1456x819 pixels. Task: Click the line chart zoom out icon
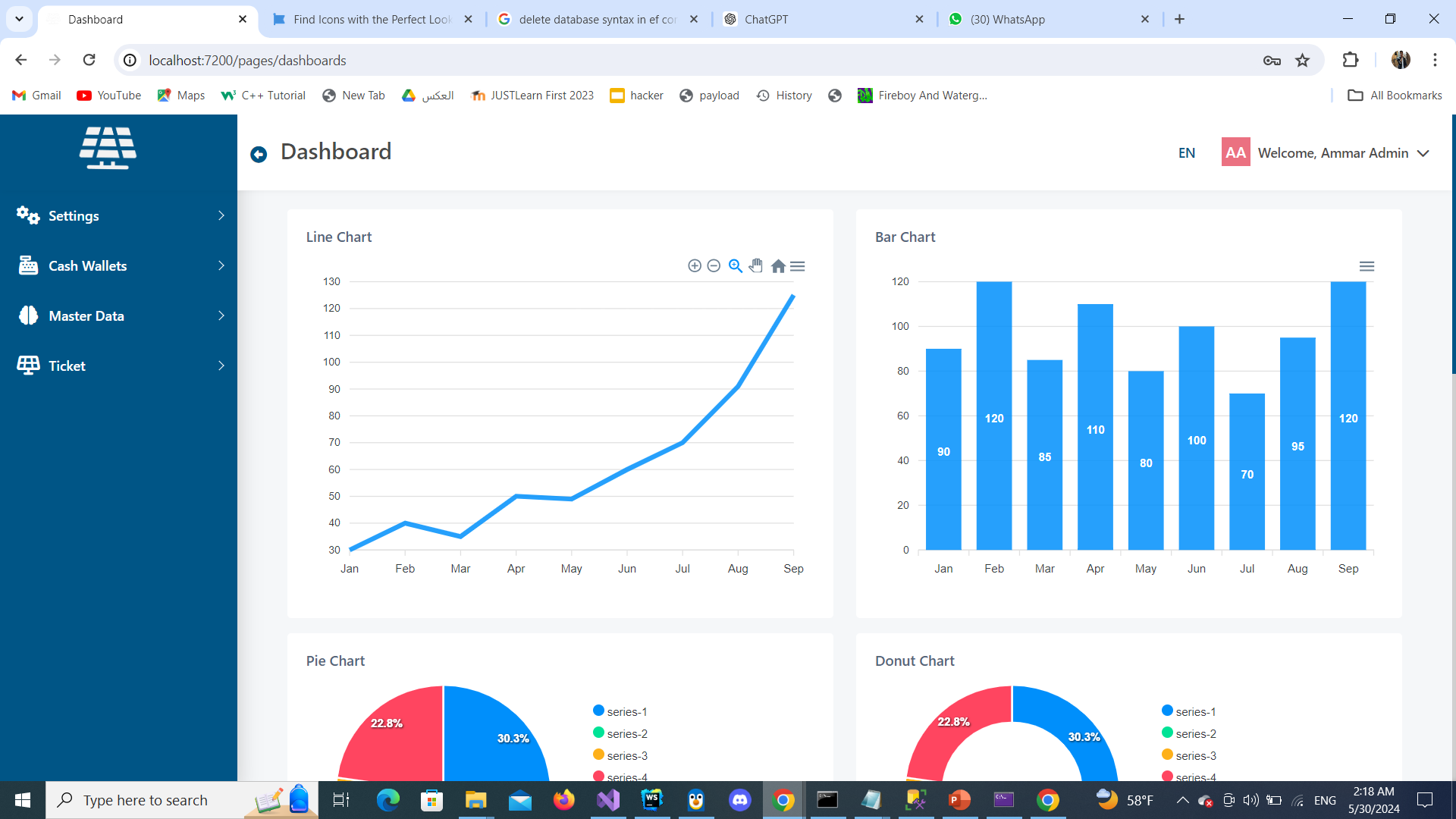point(714,265)
